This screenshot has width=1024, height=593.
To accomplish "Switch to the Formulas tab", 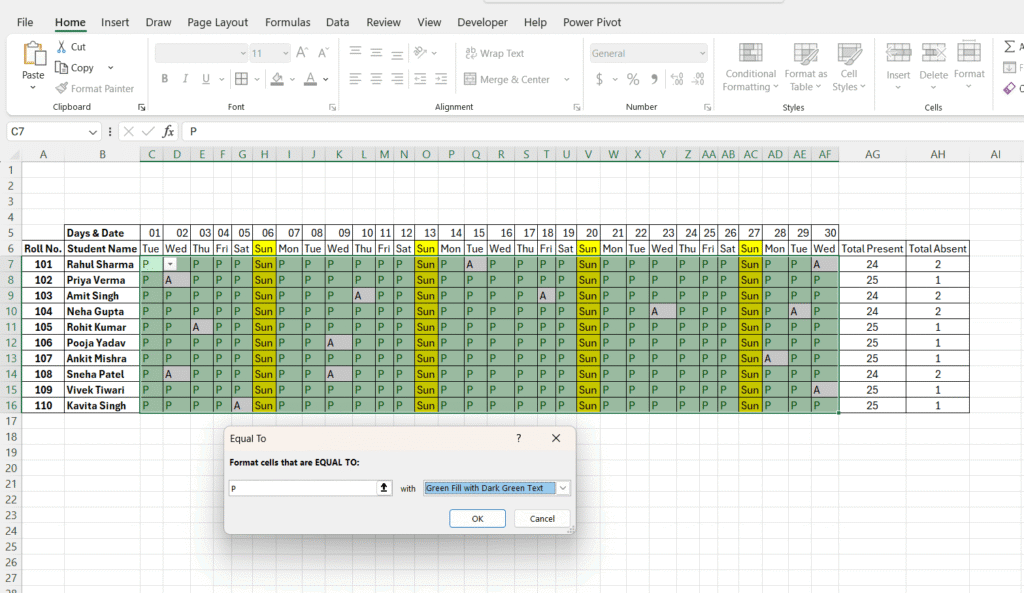I will pos(287,22).
